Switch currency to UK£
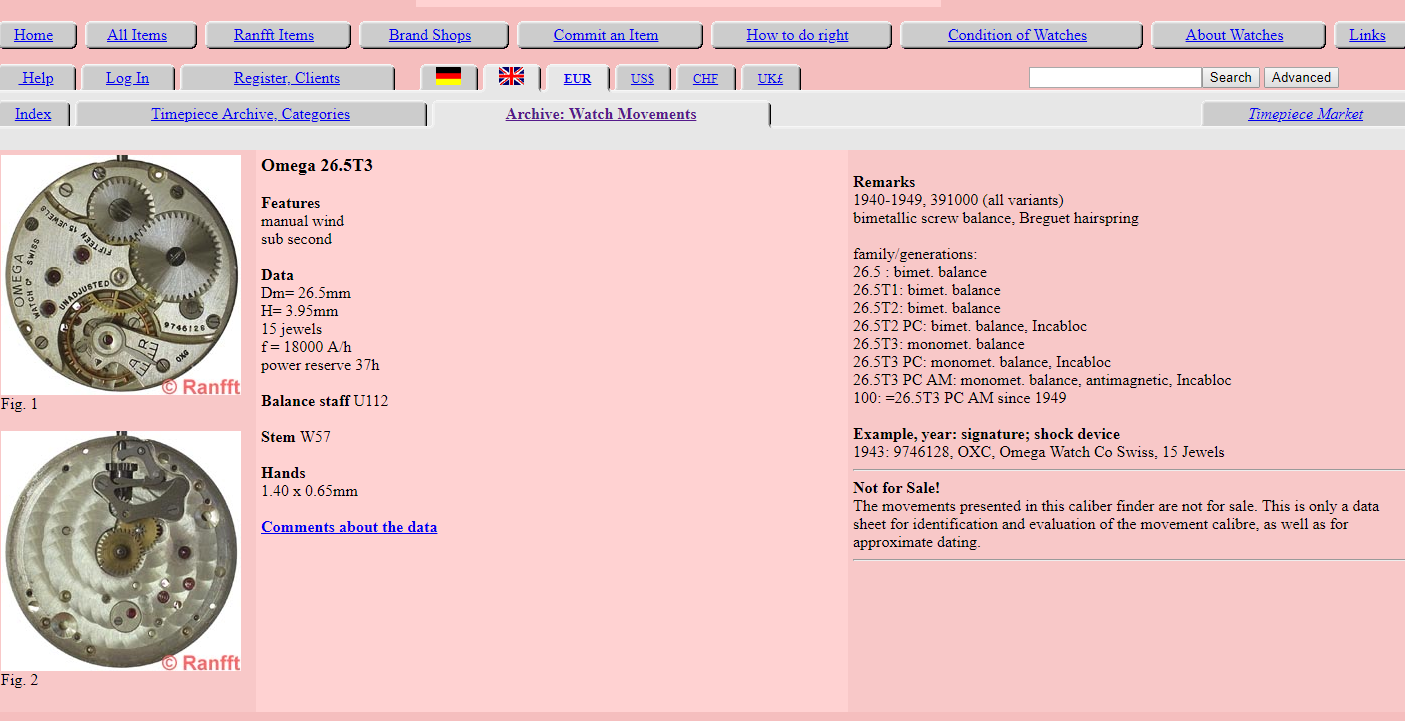The height and width of the screenshot is (721, 1405). pyautogui.click(x=770, y=78)
